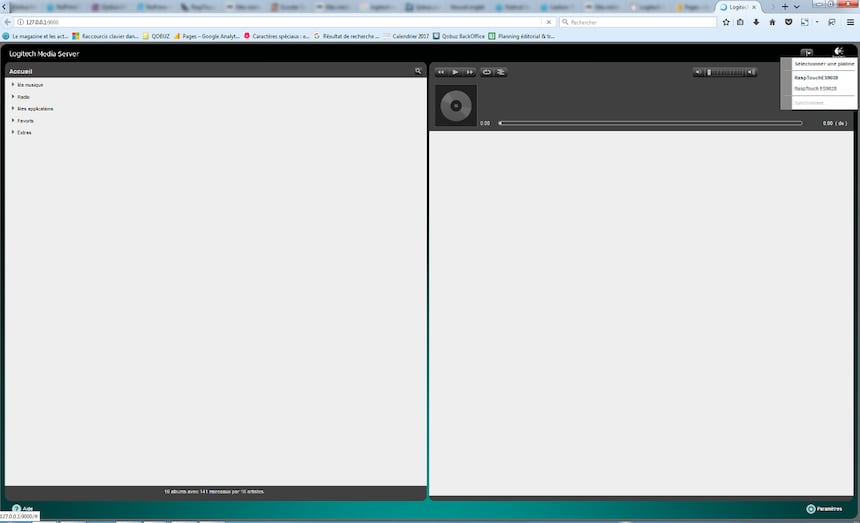The height and width of the screenshot is (523, 860).
Task: Click the browser address bar
Action: 280,22
